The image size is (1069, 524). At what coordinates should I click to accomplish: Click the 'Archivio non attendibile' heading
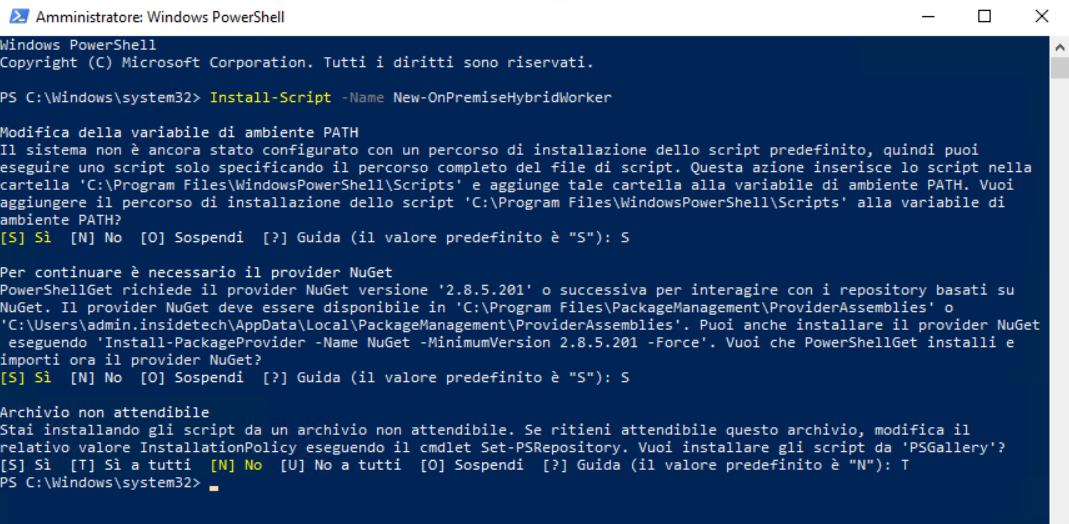(x=104, y=412)
